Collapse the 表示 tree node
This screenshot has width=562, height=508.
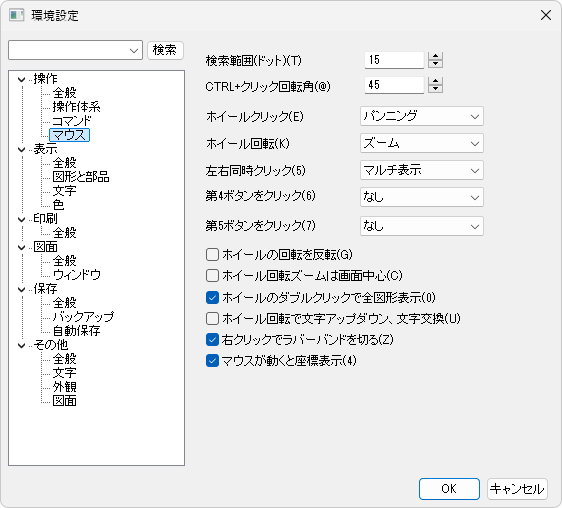tap(22, 149)
